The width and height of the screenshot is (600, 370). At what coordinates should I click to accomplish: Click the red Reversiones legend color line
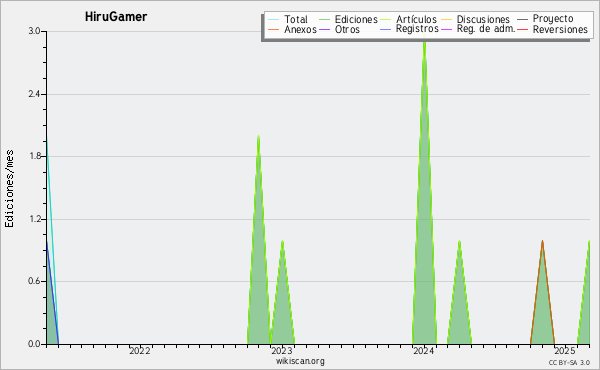tap(523, 30)
